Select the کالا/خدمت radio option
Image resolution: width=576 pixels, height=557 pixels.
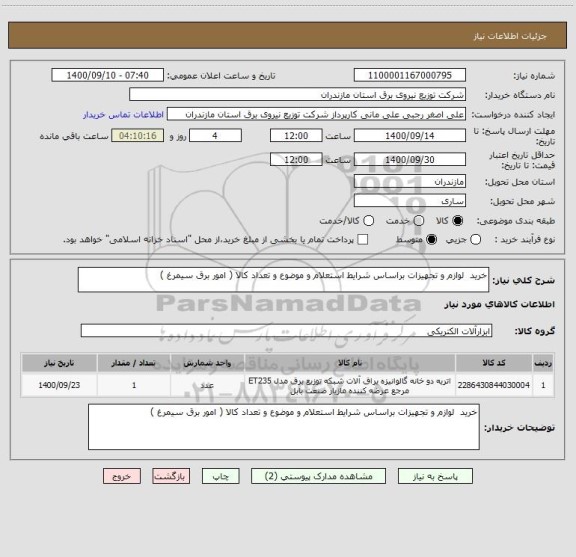tap(368, 221)
